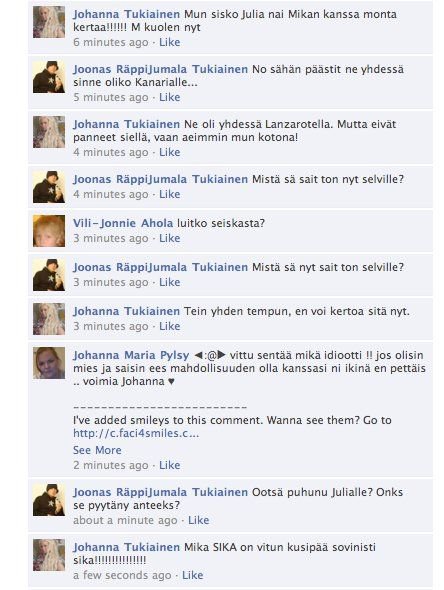Like the Lanzarotella comment from 4 minutes ago

pyautogui.click(x=170, y=152)
